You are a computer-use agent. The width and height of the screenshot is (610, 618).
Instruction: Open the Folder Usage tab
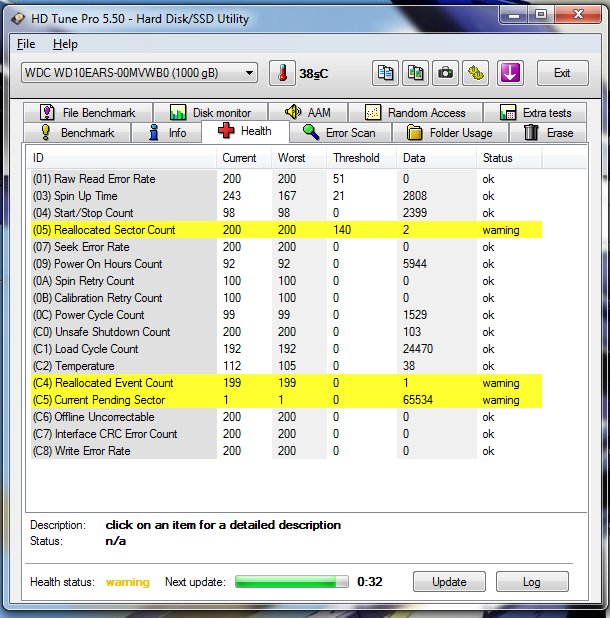pos(450,133)
